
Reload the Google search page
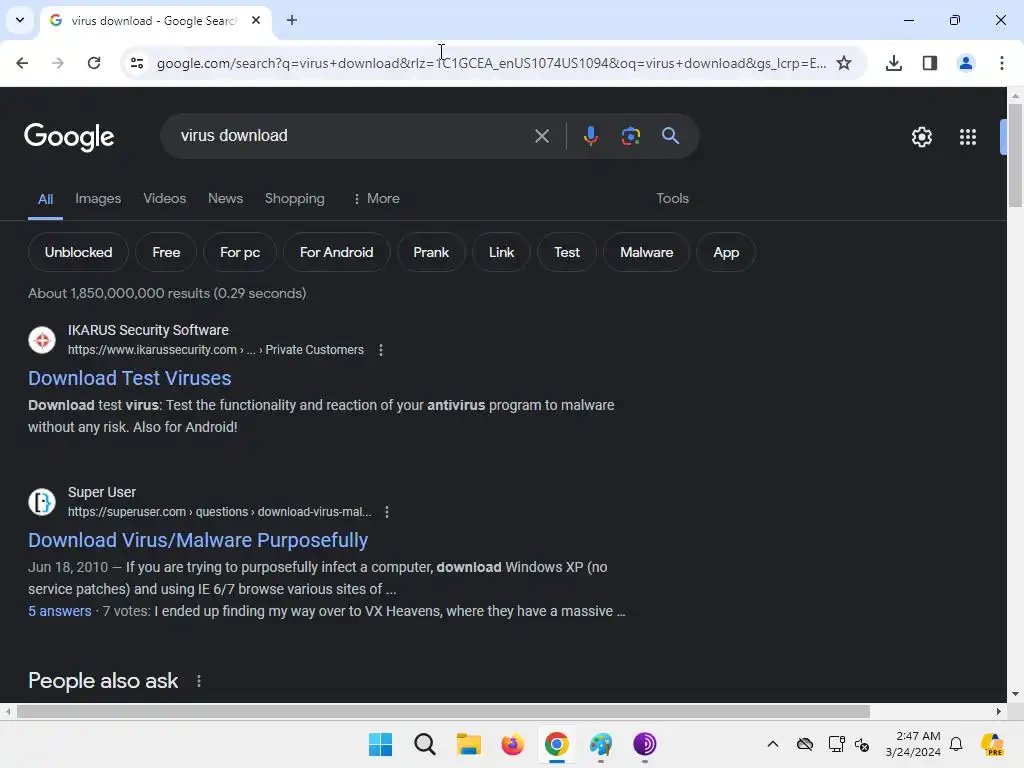[x=94, y=63]
